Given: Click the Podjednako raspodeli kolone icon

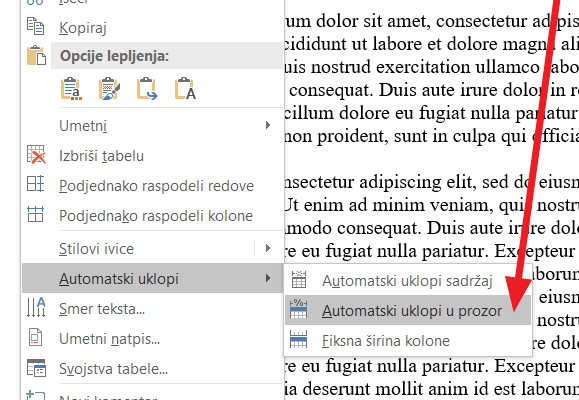Looking at the screenshot, I should click(x=35, y=214).
